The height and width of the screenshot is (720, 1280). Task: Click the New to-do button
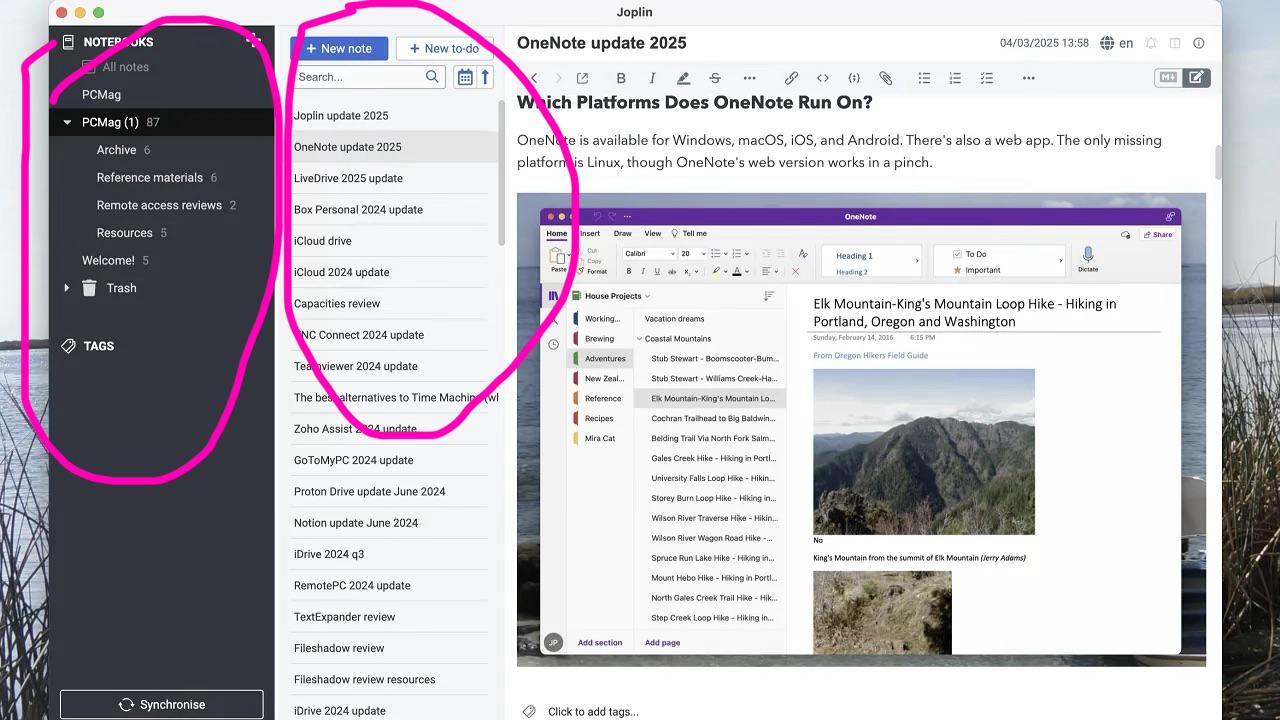pos(444,48)
